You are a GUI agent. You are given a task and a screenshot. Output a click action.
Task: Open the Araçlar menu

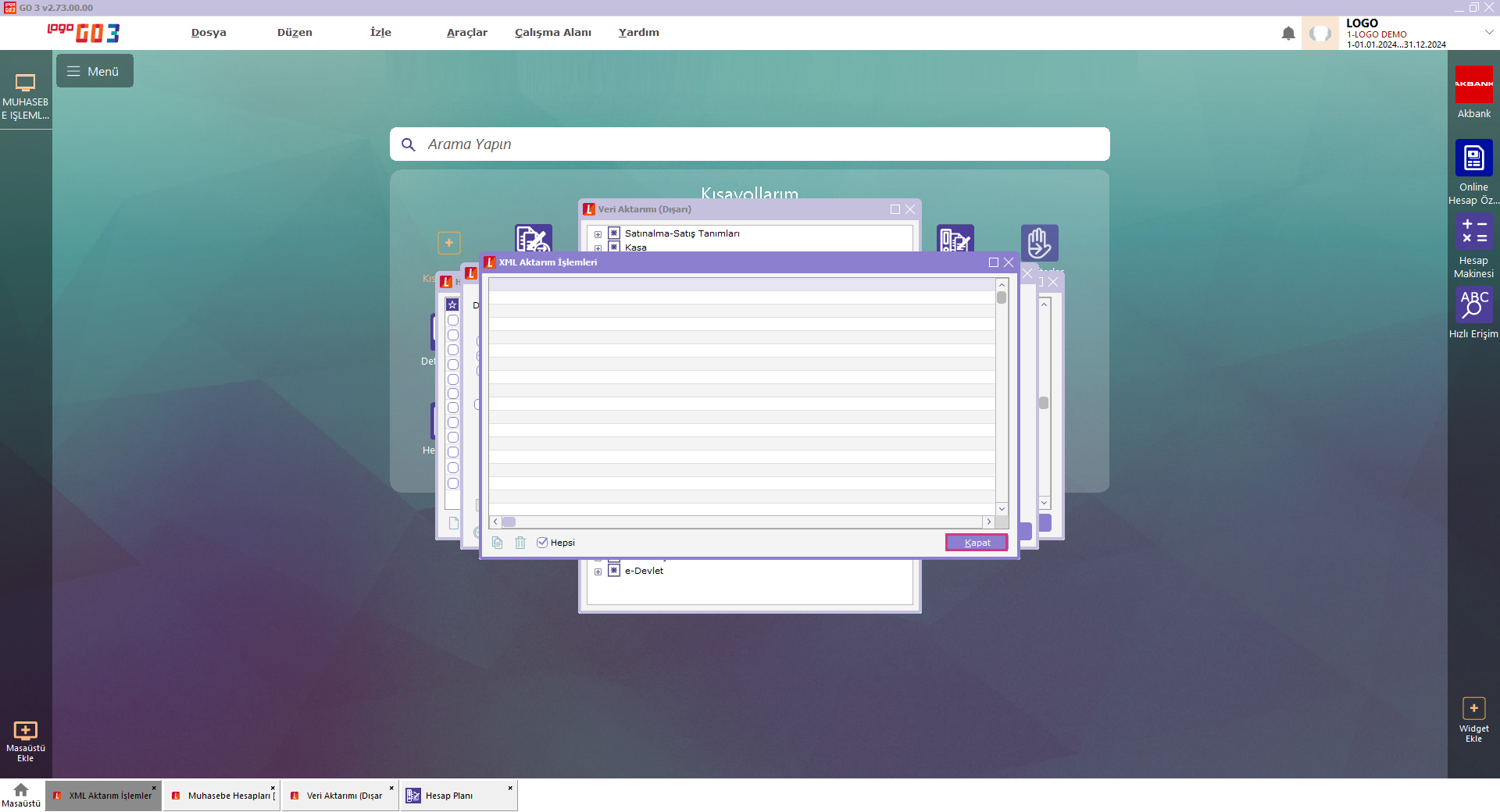pos(466,33)
